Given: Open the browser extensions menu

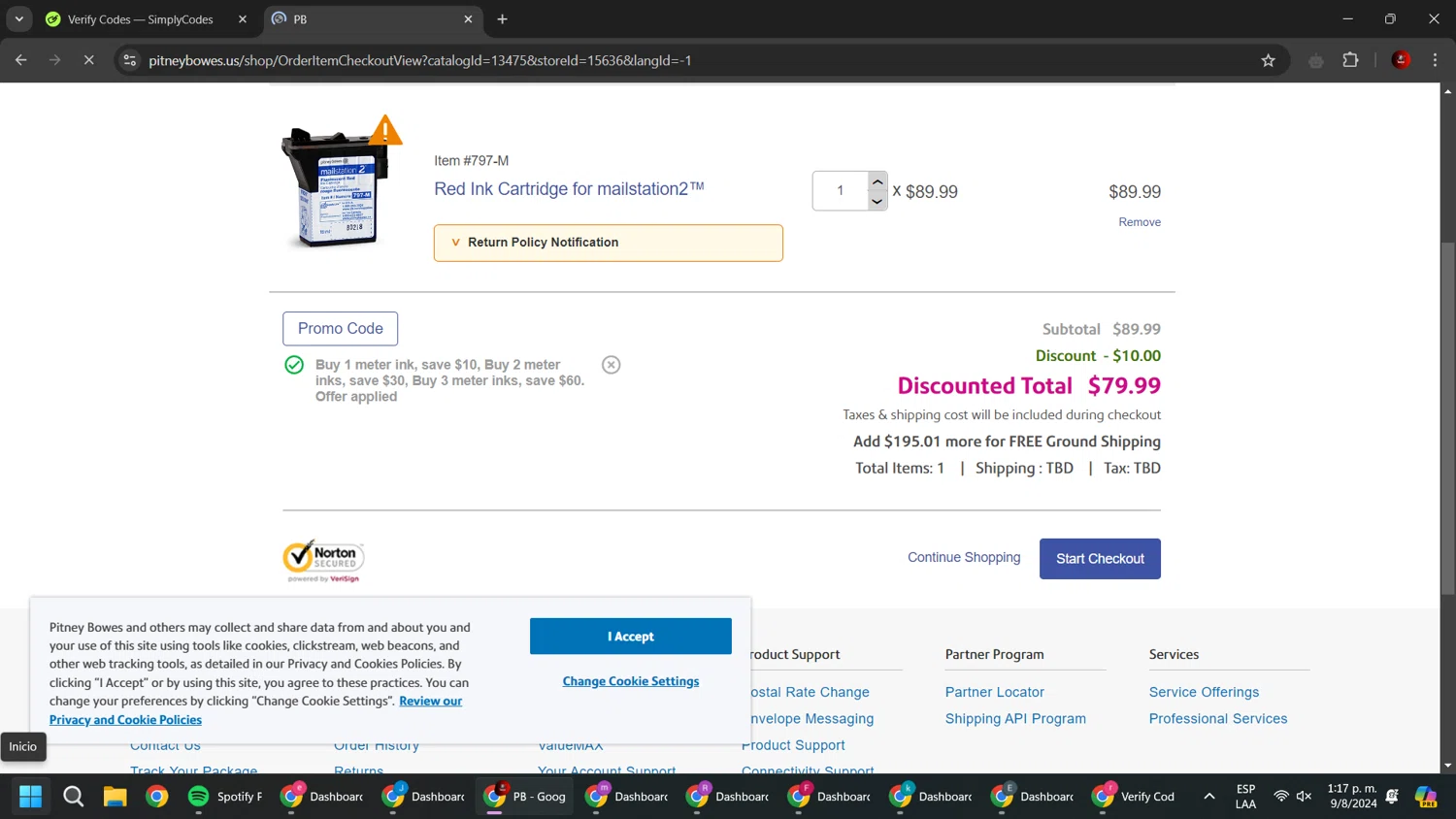Looking at the screenshot, I should [1350, 60].
